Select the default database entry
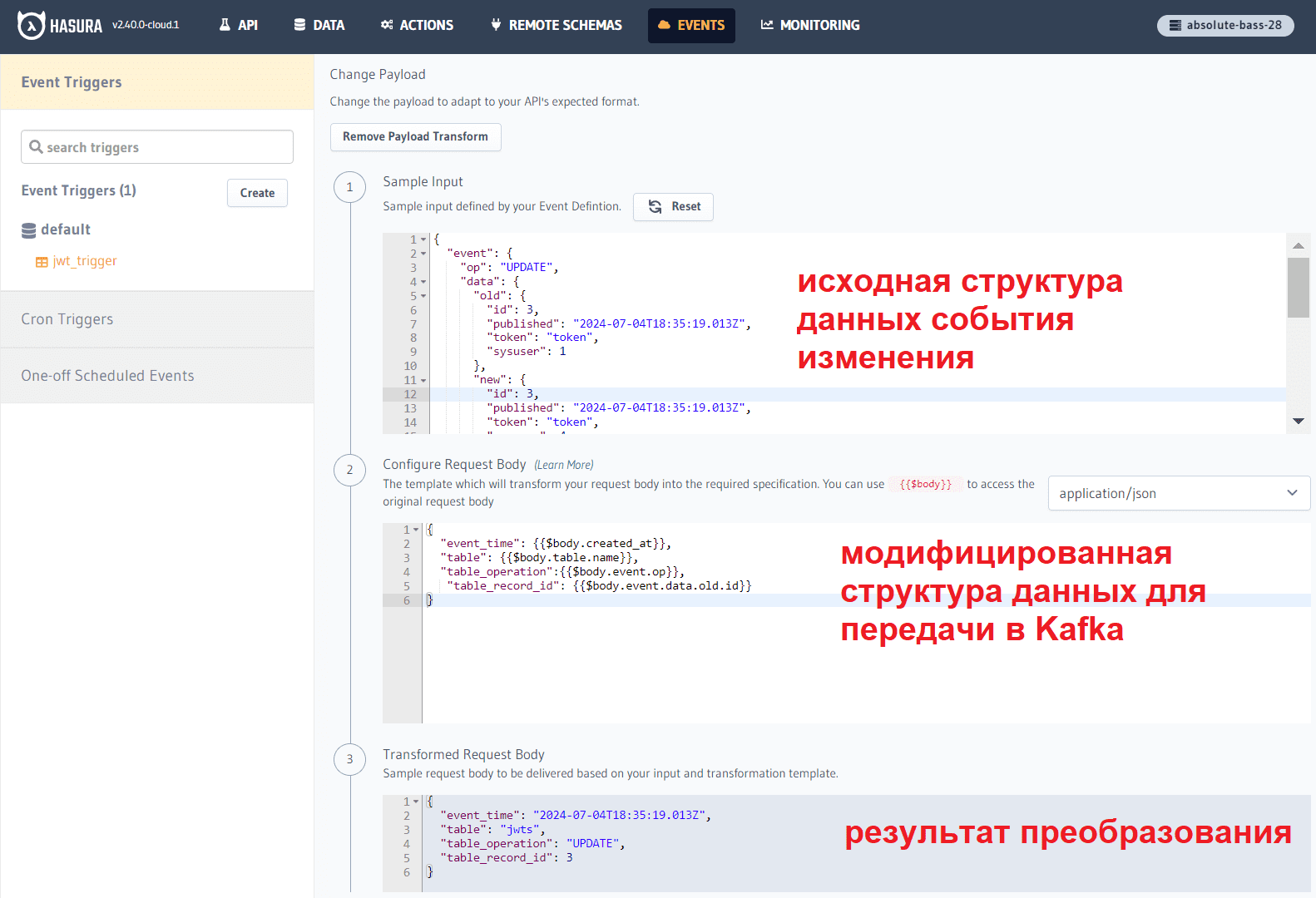 pyautogui.click(x=66, y=229)
